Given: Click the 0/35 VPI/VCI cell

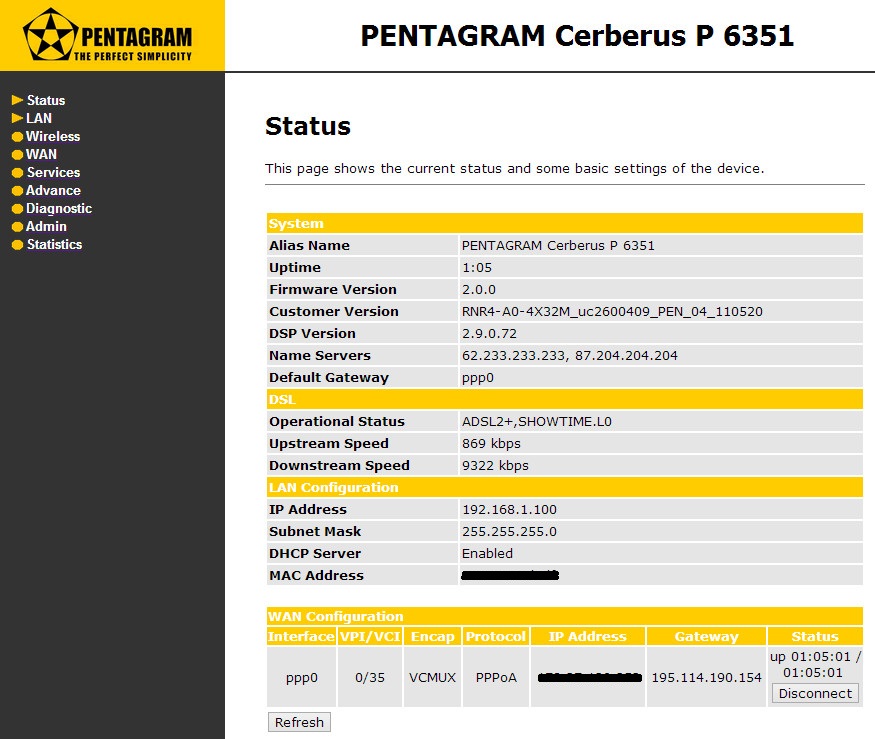Looking at the screenshot, I should (370, 677).
